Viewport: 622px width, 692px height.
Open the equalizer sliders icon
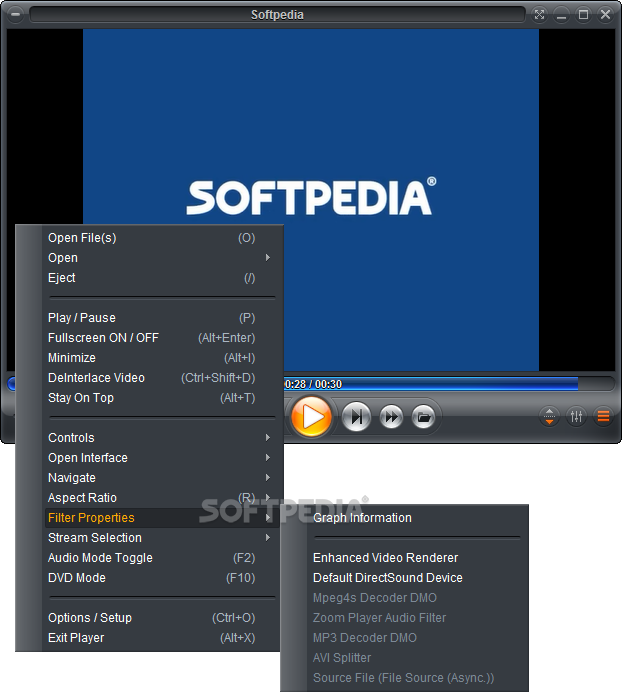576,416
